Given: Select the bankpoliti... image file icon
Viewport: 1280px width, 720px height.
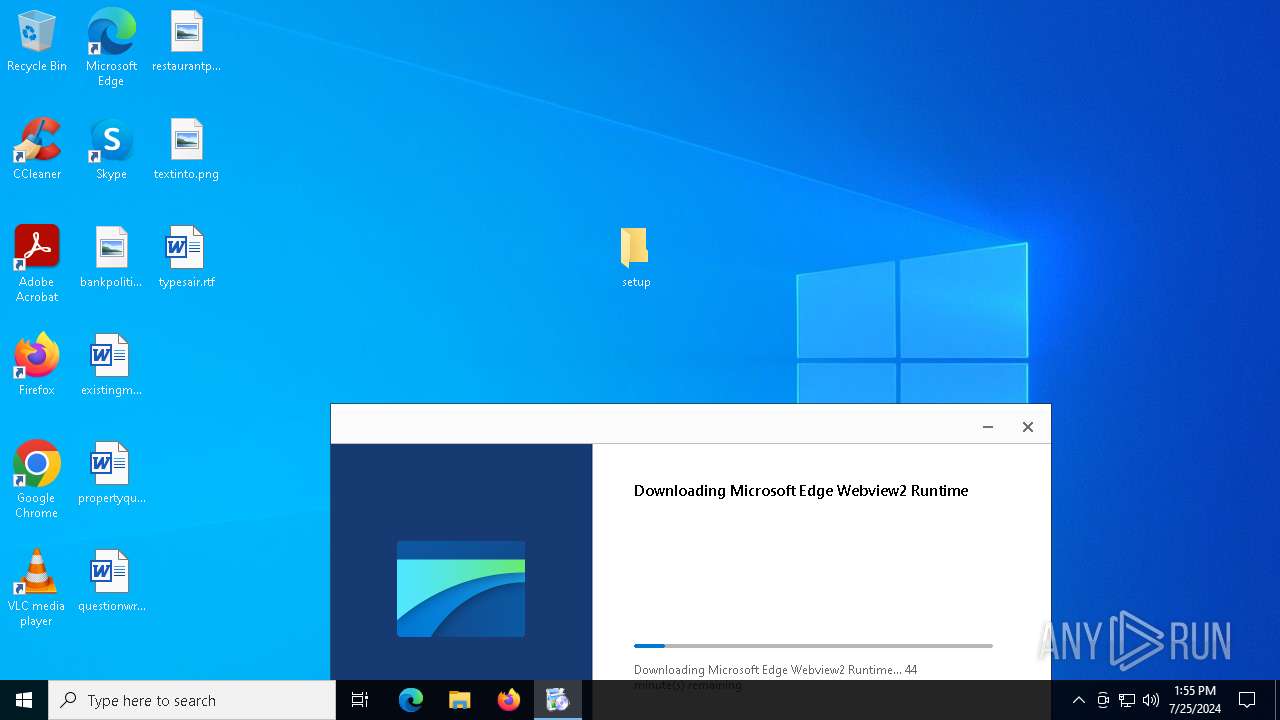Looking at the screenshot, I should click(111, 258).
